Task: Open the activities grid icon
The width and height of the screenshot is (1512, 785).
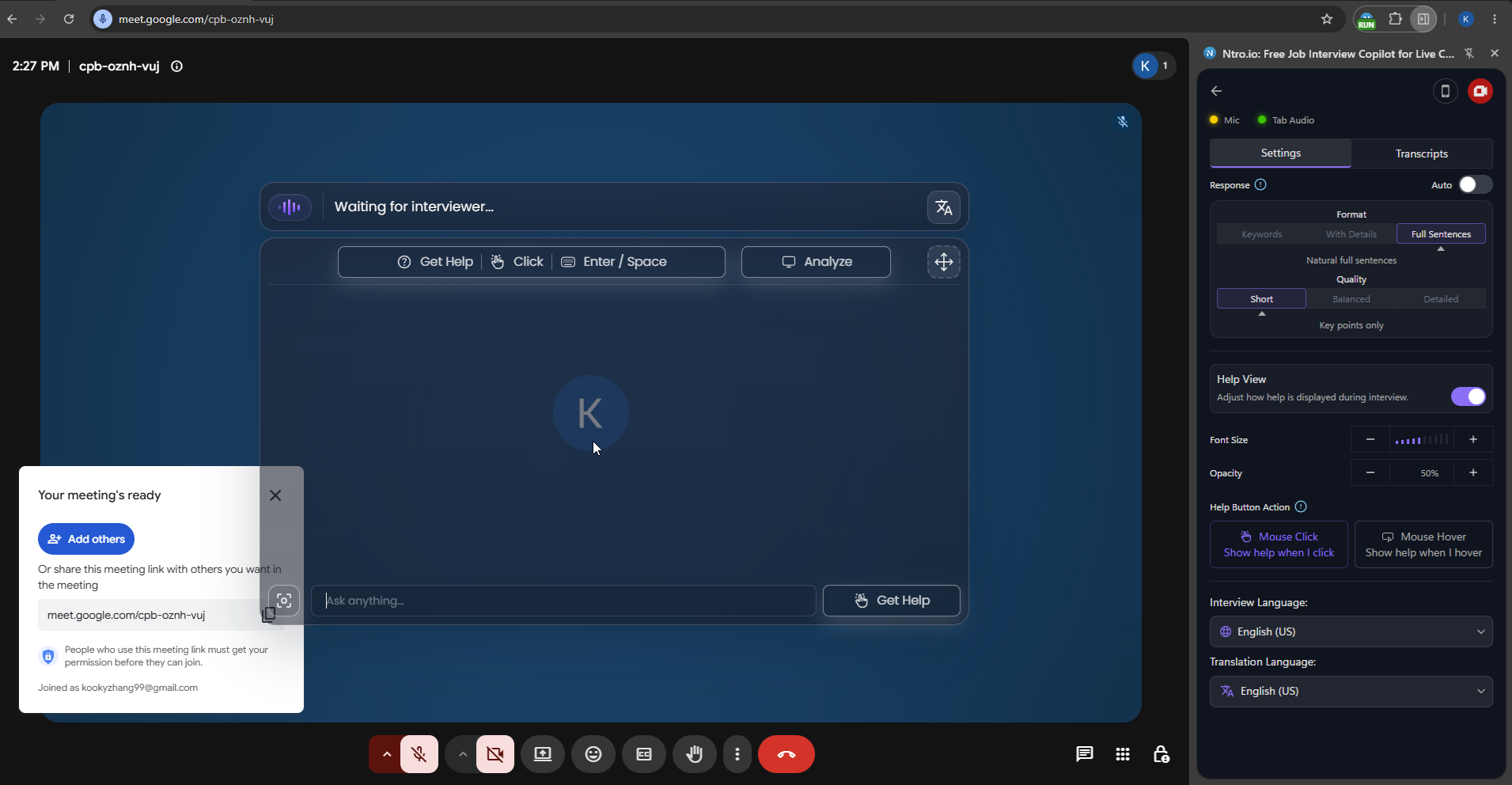Action: coord(1123,754)
